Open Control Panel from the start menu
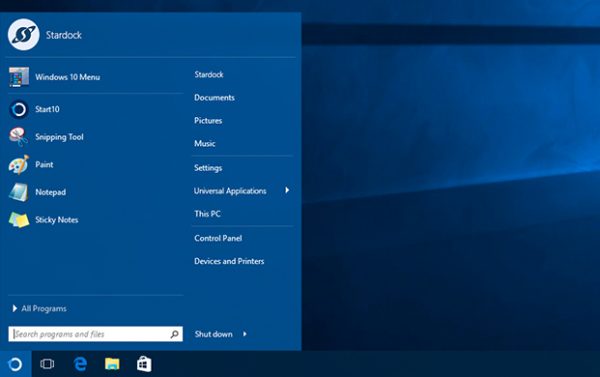The height and width of the screenshot is (377, 600). click(218, 238)
